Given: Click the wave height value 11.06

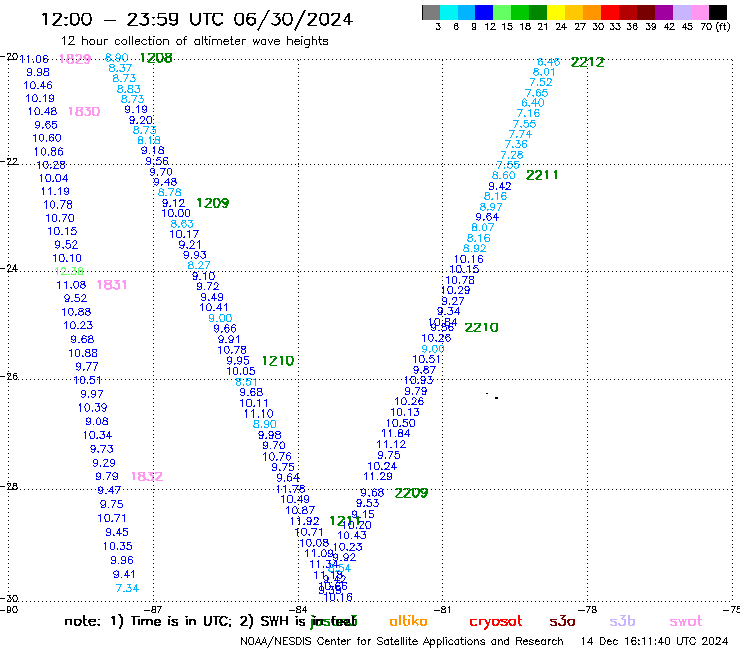Looking at the screenshot, I should point(34,59).
